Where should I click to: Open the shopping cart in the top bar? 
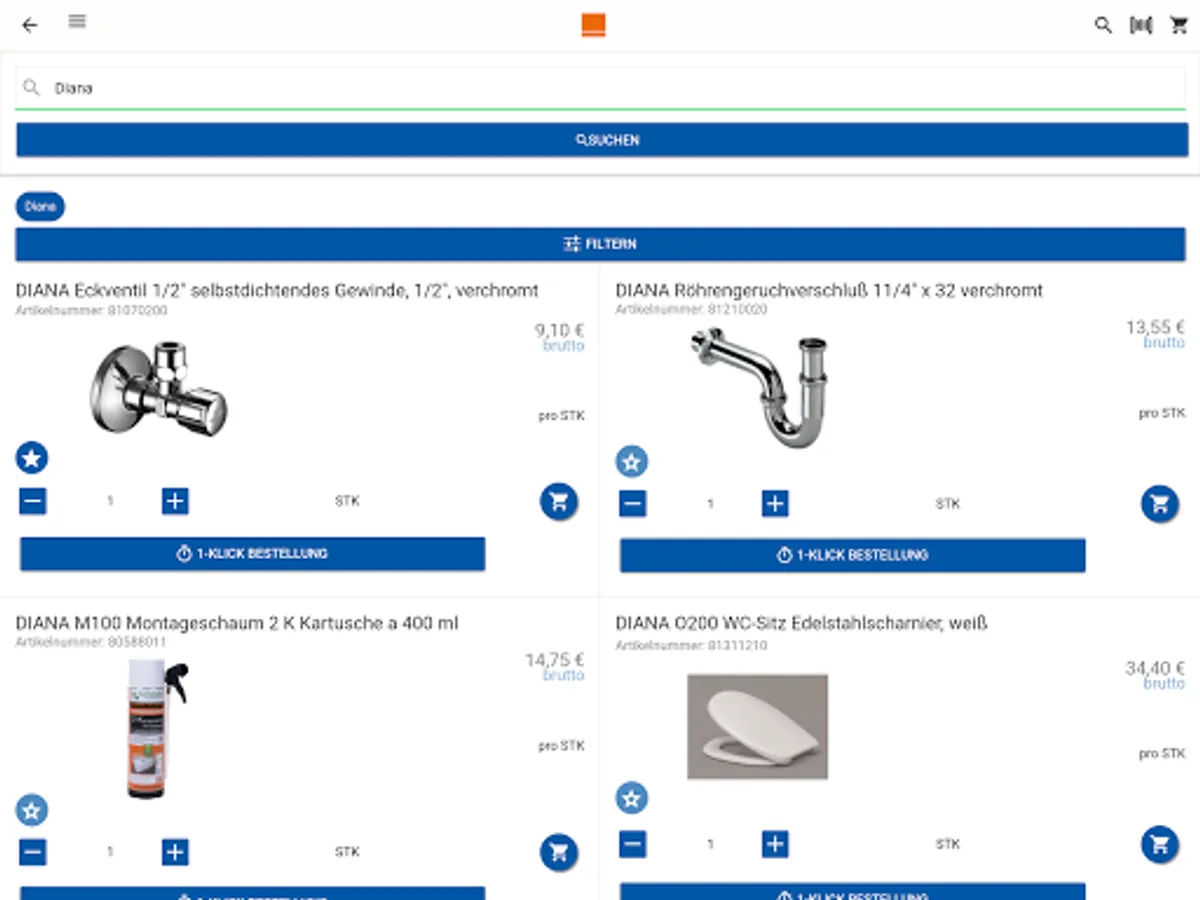pos(1179,25)
